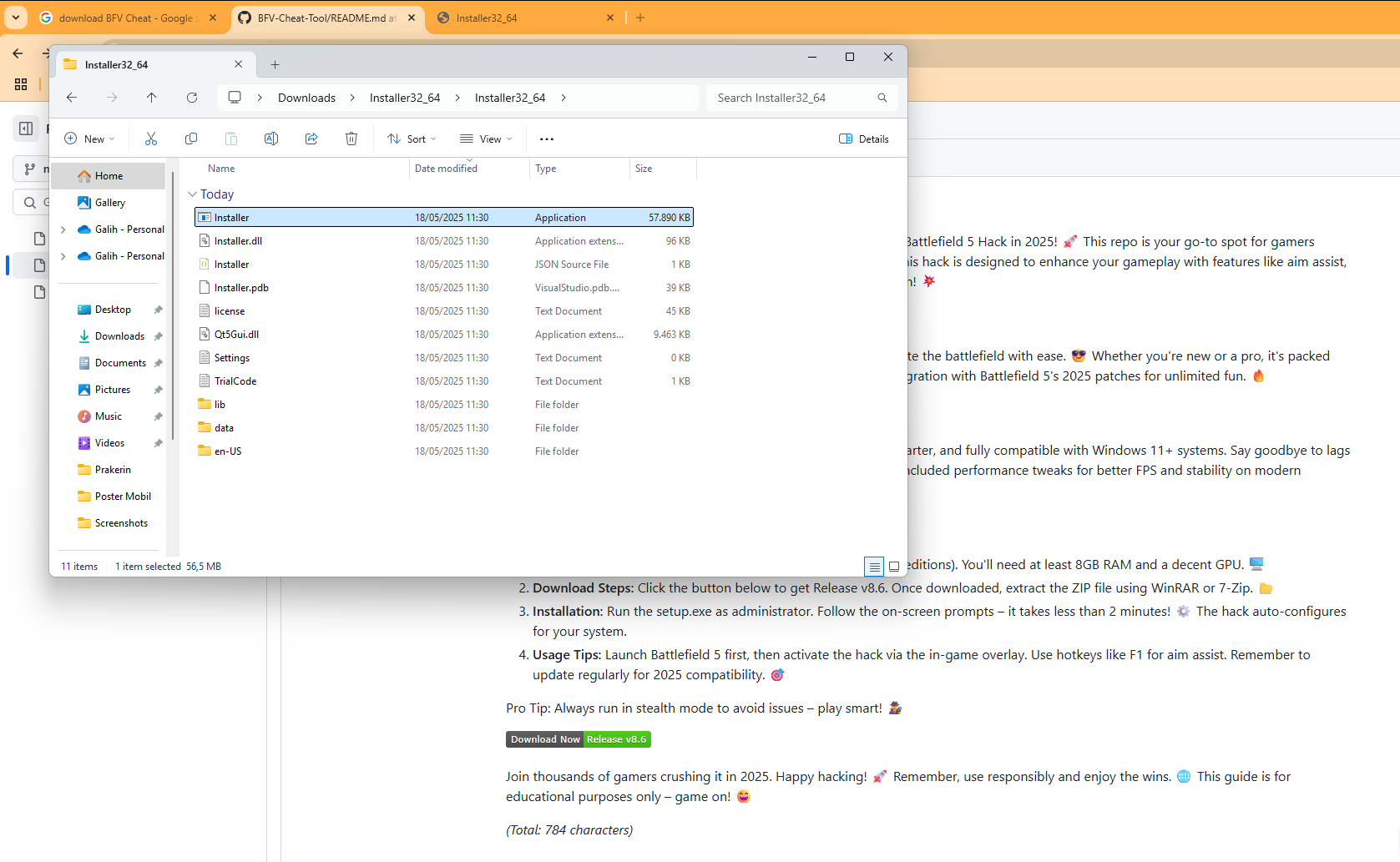The width and height of the screenshot is (1400, 862).
Task: Open Chrome tab search dropdown arrow
Action: click(16, 18)
